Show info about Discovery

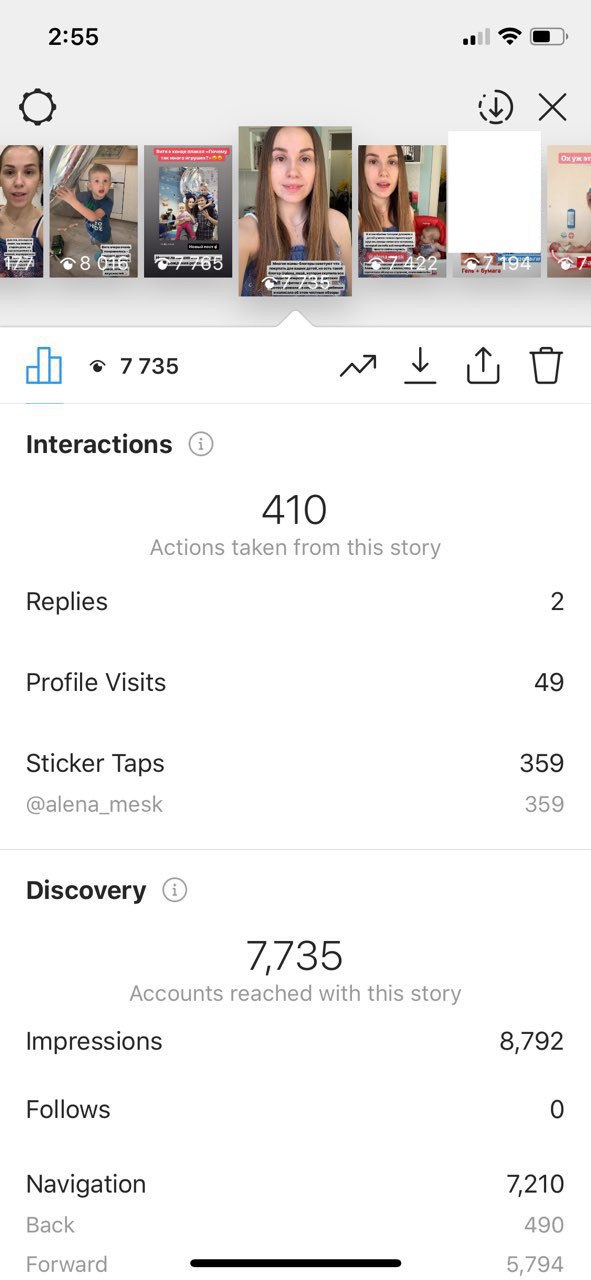click(175, 890)
